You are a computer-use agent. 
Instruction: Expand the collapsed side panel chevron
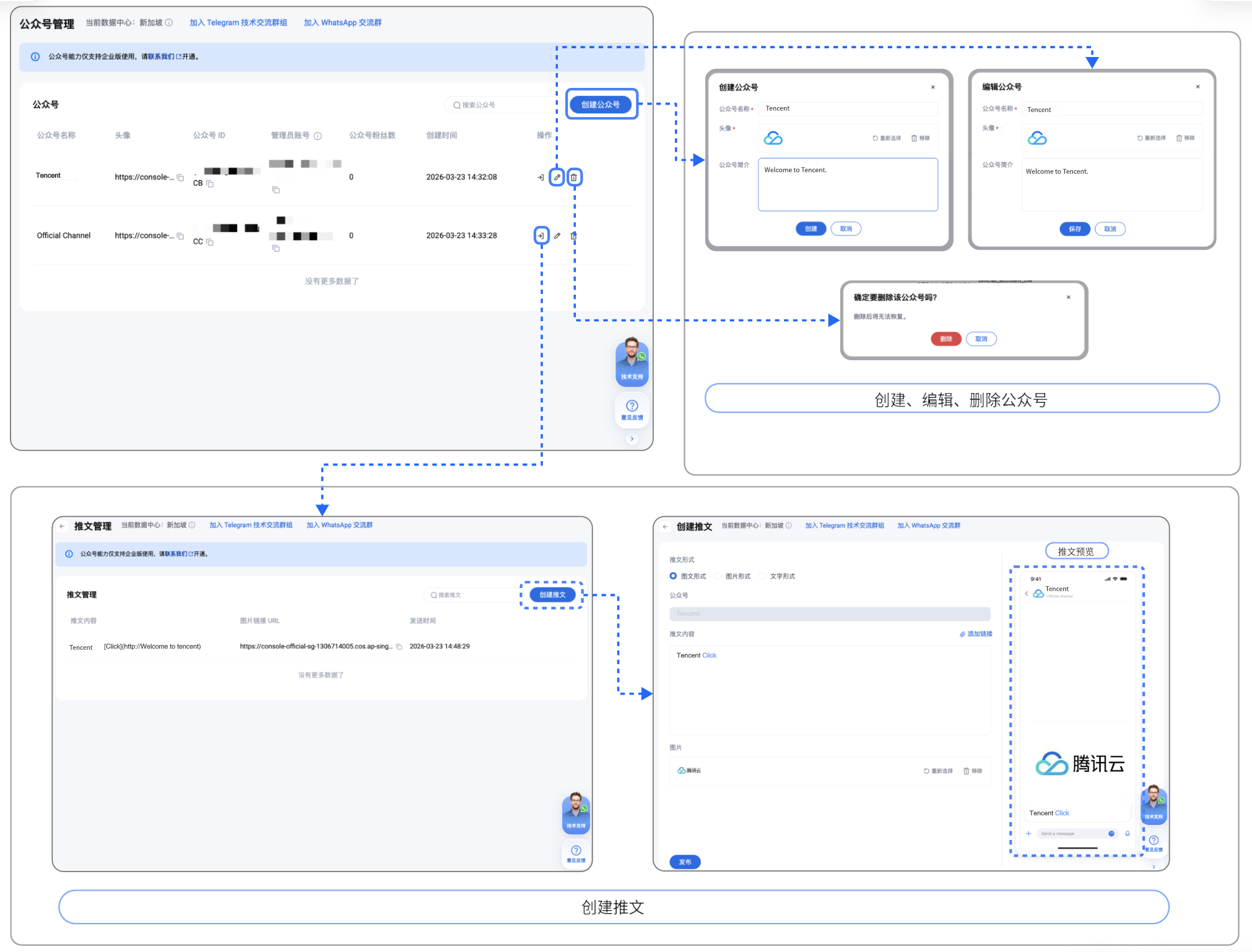(632, 439)
